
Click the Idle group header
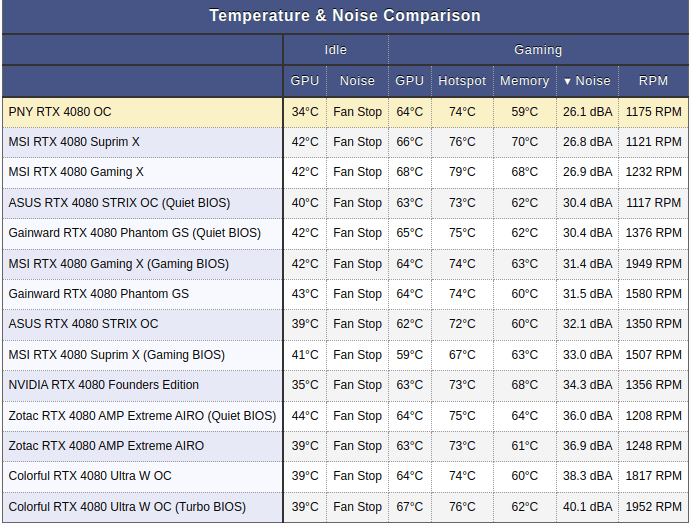[335, 50]
